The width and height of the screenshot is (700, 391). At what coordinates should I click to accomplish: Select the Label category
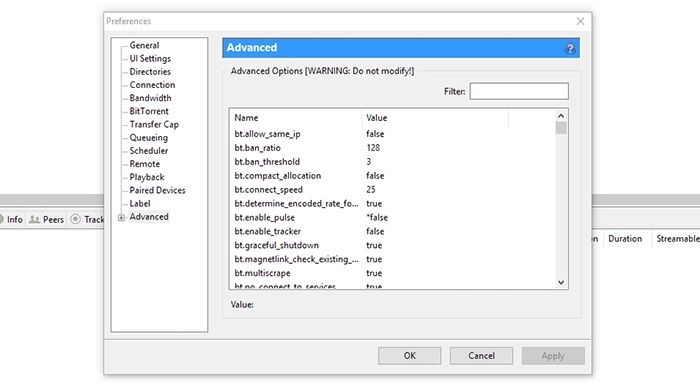coord(140,203)
